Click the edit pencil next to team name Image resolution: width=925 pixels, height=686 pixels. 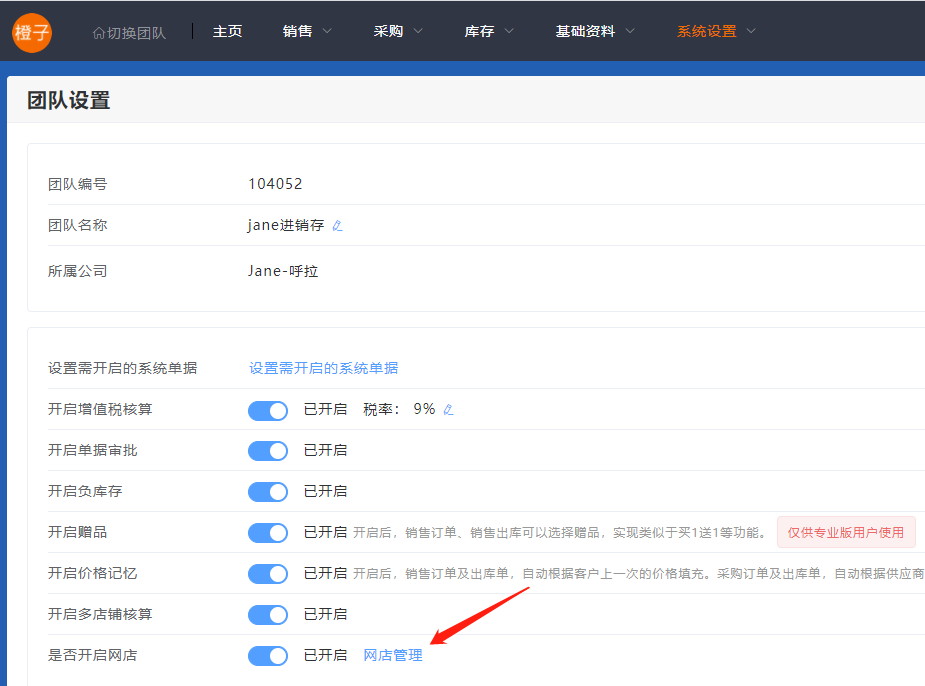coord(337,226)
